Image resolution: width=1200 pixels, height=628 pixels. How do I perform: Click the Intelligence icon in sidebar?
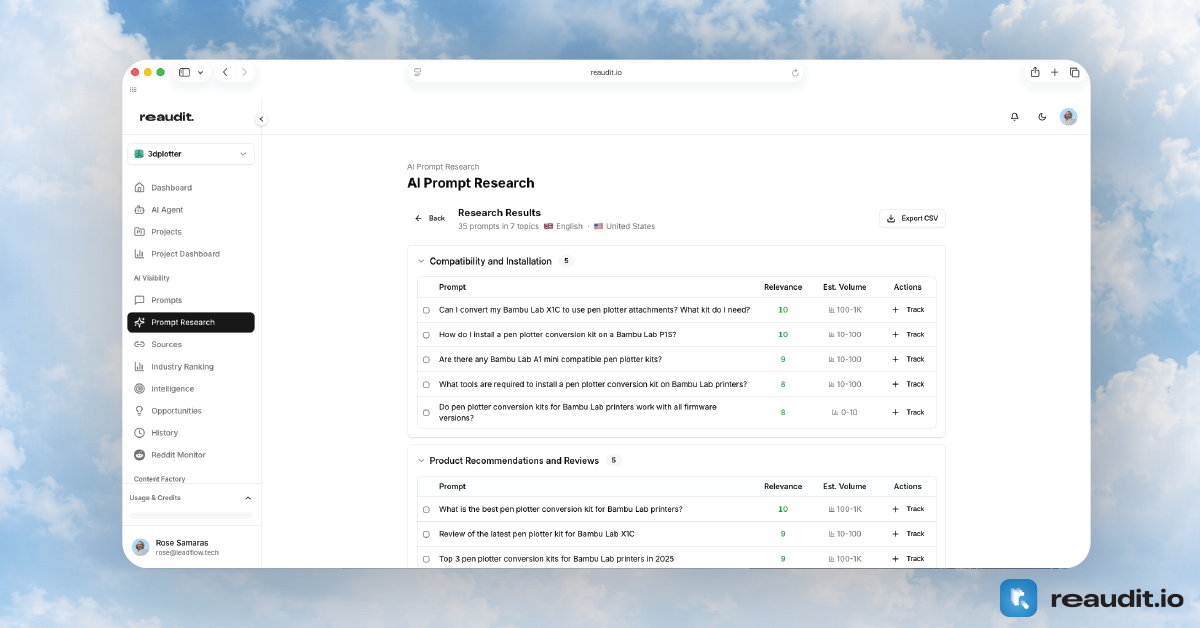[140, 388]
